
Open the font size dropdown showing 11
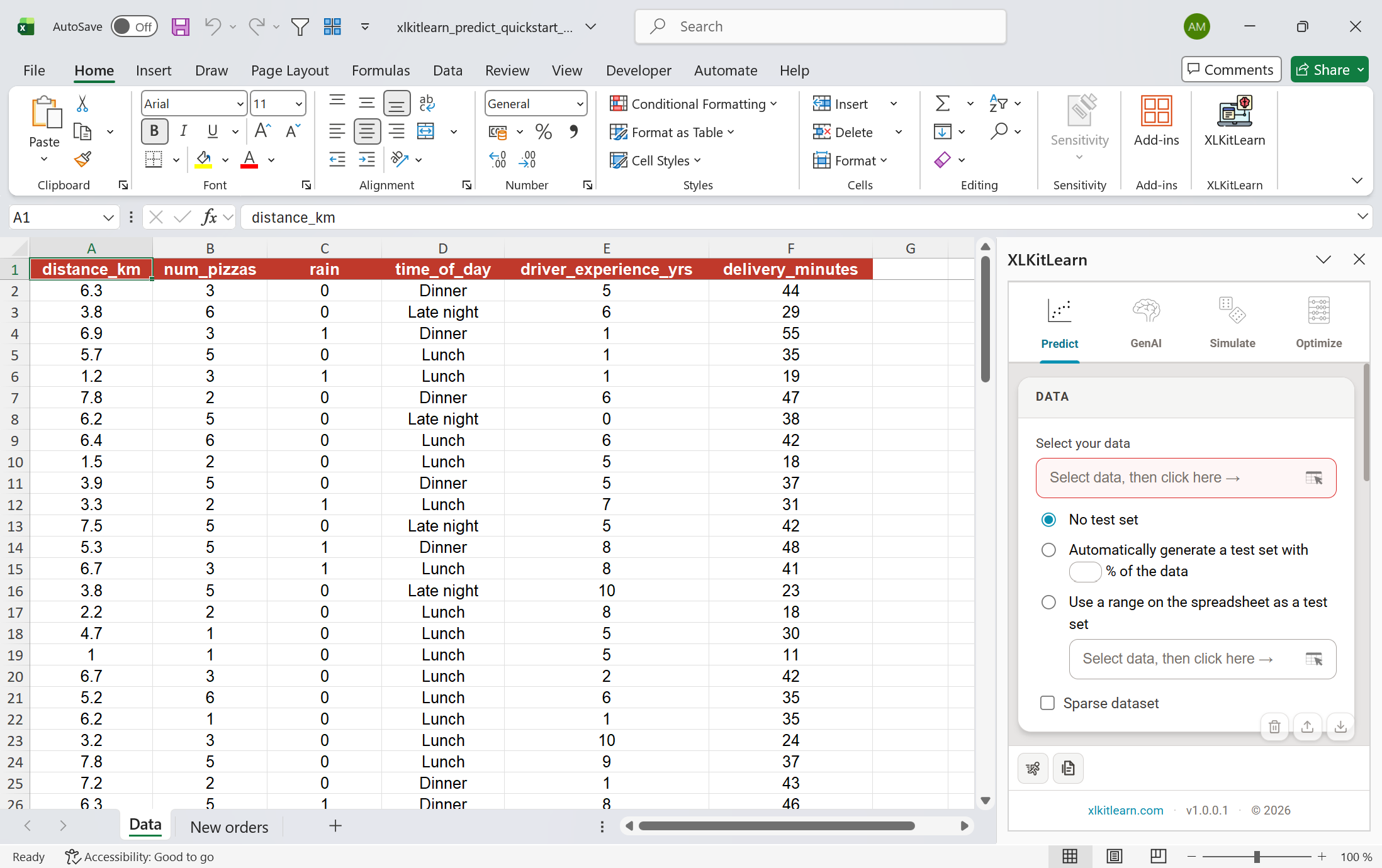[x=299, y=104]
